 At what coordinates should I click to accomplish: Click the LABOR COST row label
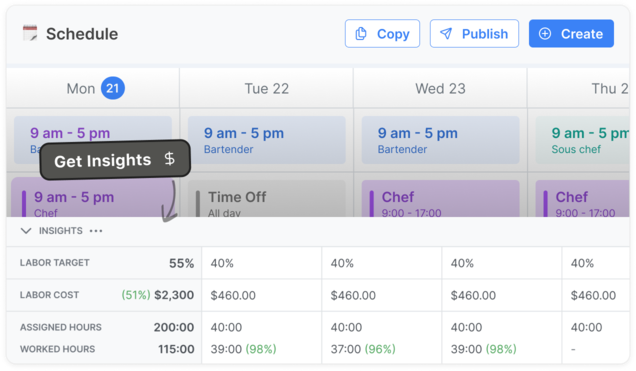[49, 295]
